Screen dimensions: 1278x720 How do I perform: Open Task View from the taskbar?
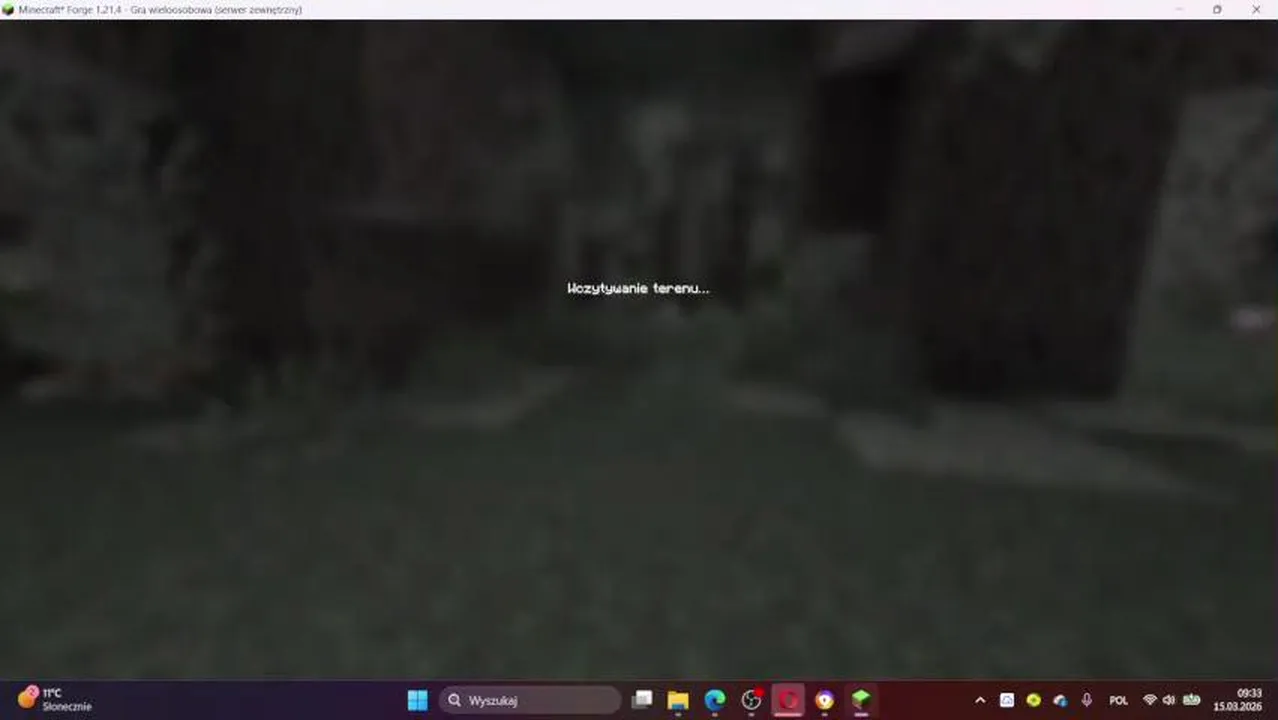click(642, 700)
